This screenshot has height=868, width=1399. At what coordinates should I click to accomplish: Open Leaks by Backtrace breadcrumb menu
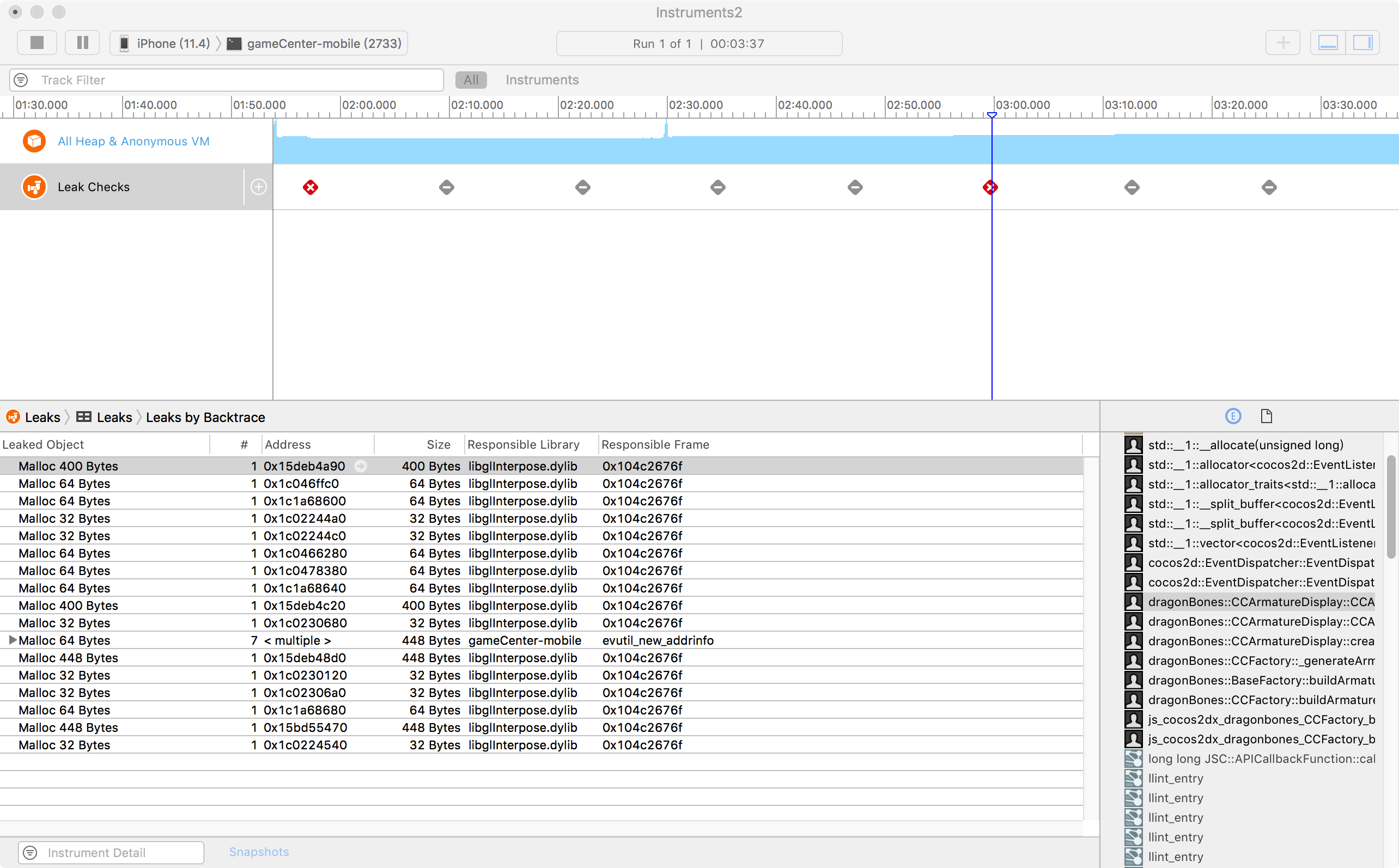pyautogui.click(x=205, y=417)
